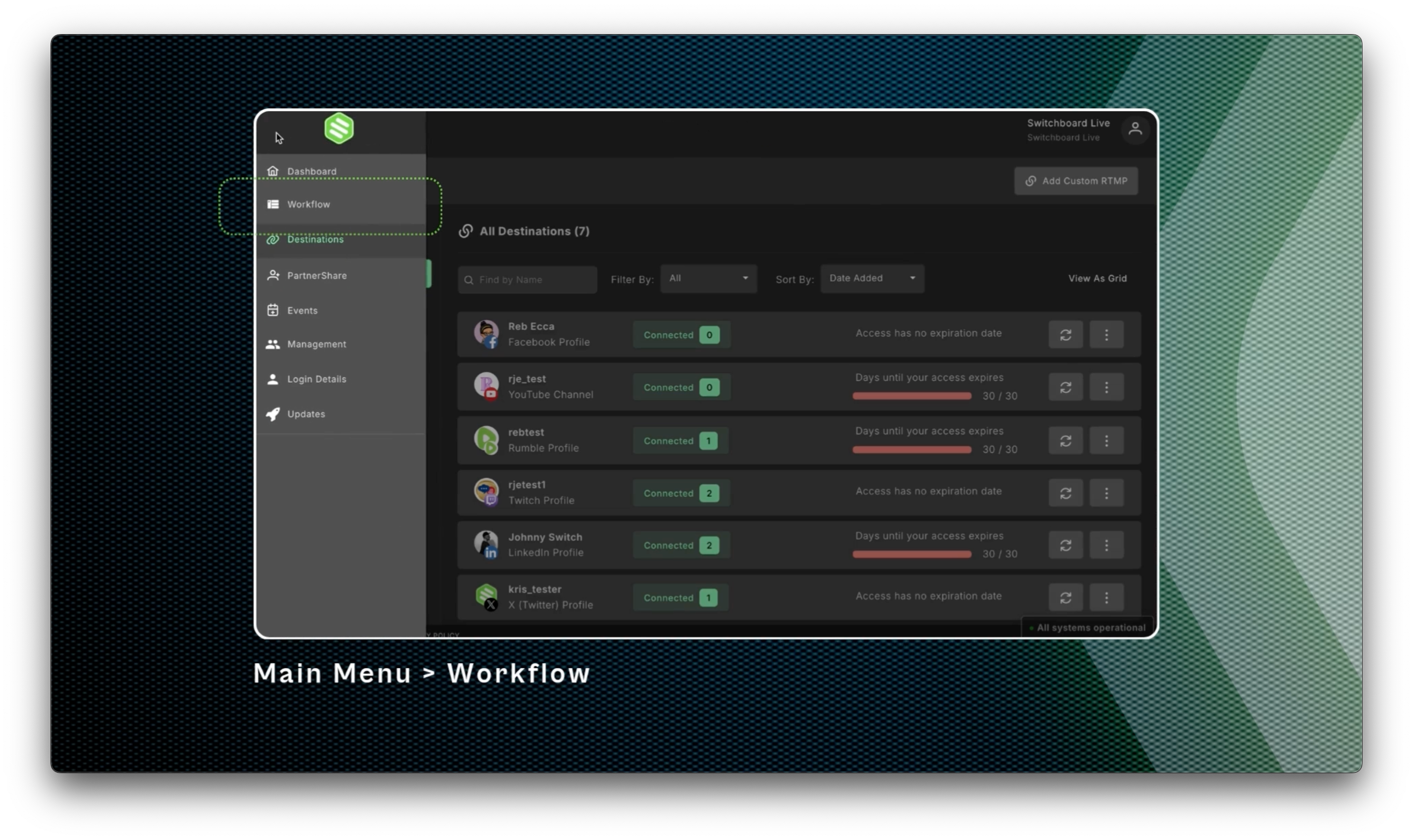1413x840 pixels.
Task: Click the Switchboard green hexagon logo
Action: tap(339, 128)
